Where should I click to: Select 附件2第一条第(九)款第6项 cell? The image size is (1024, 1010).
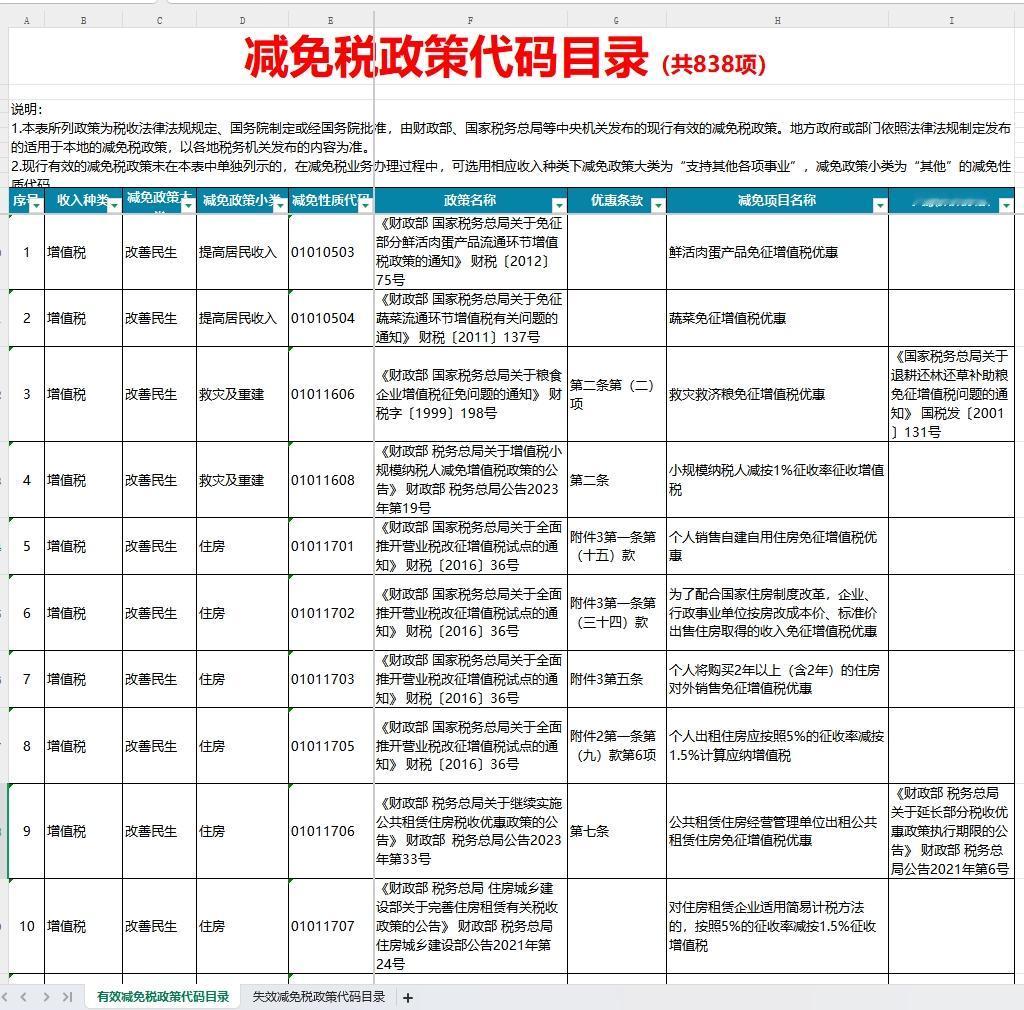[616, 746]
